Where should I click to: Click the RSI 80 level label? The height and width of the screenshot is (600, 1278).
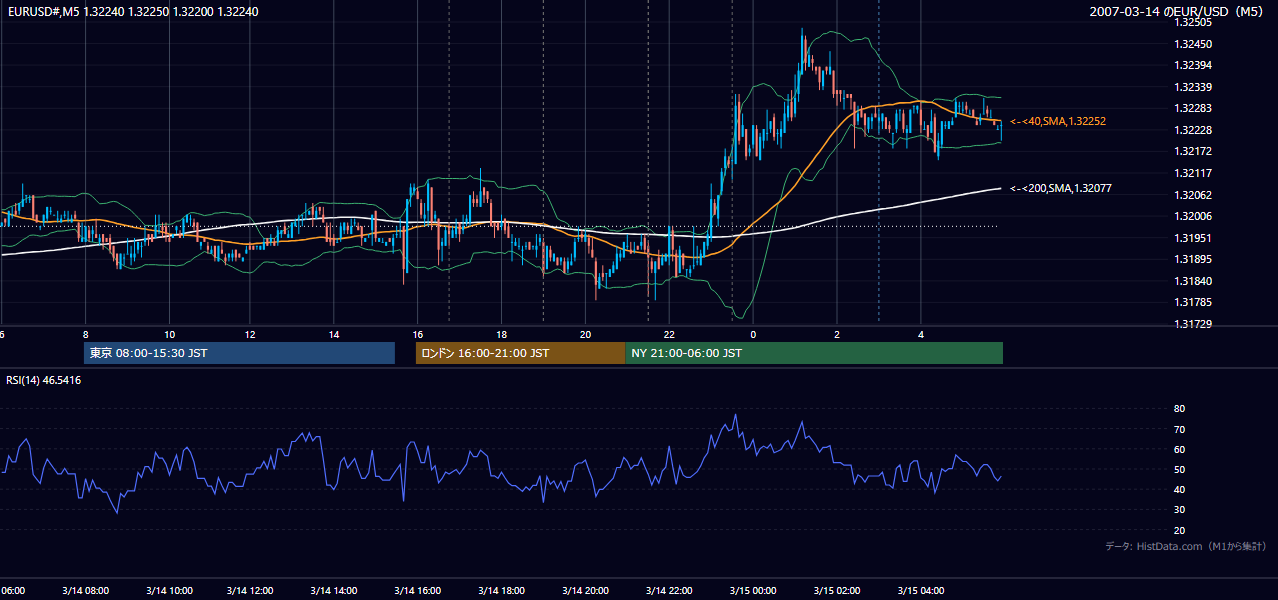coord(1179,409)
